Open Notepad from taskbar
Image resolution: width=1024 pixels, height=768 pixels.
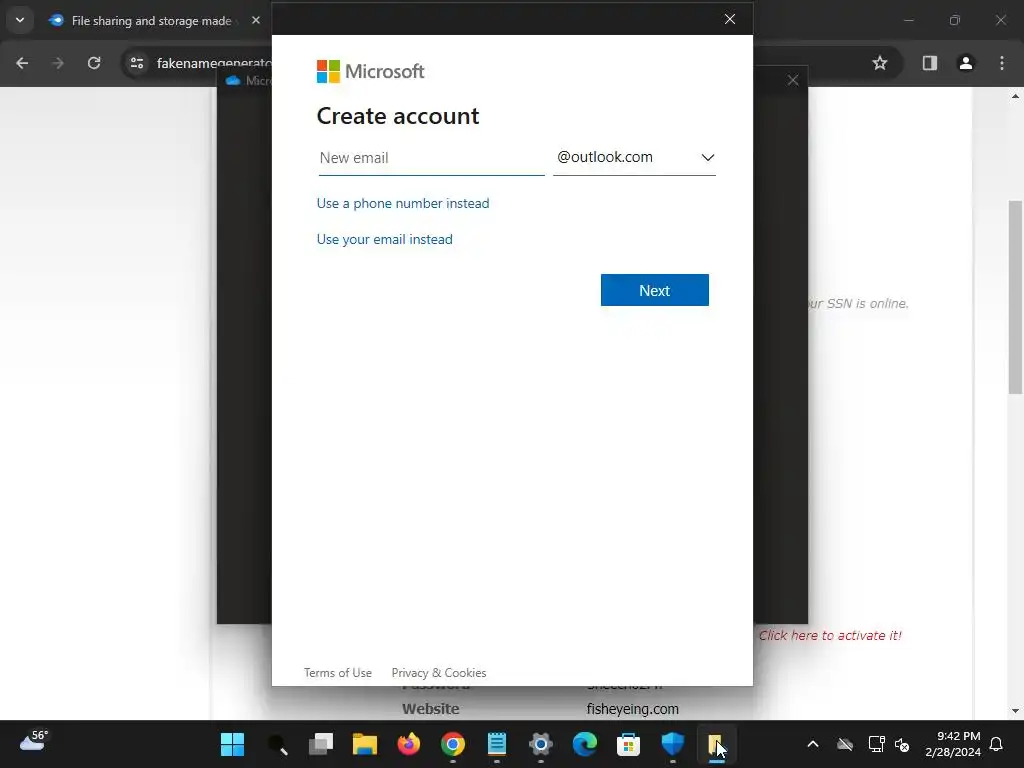click(x=497, y=744)
